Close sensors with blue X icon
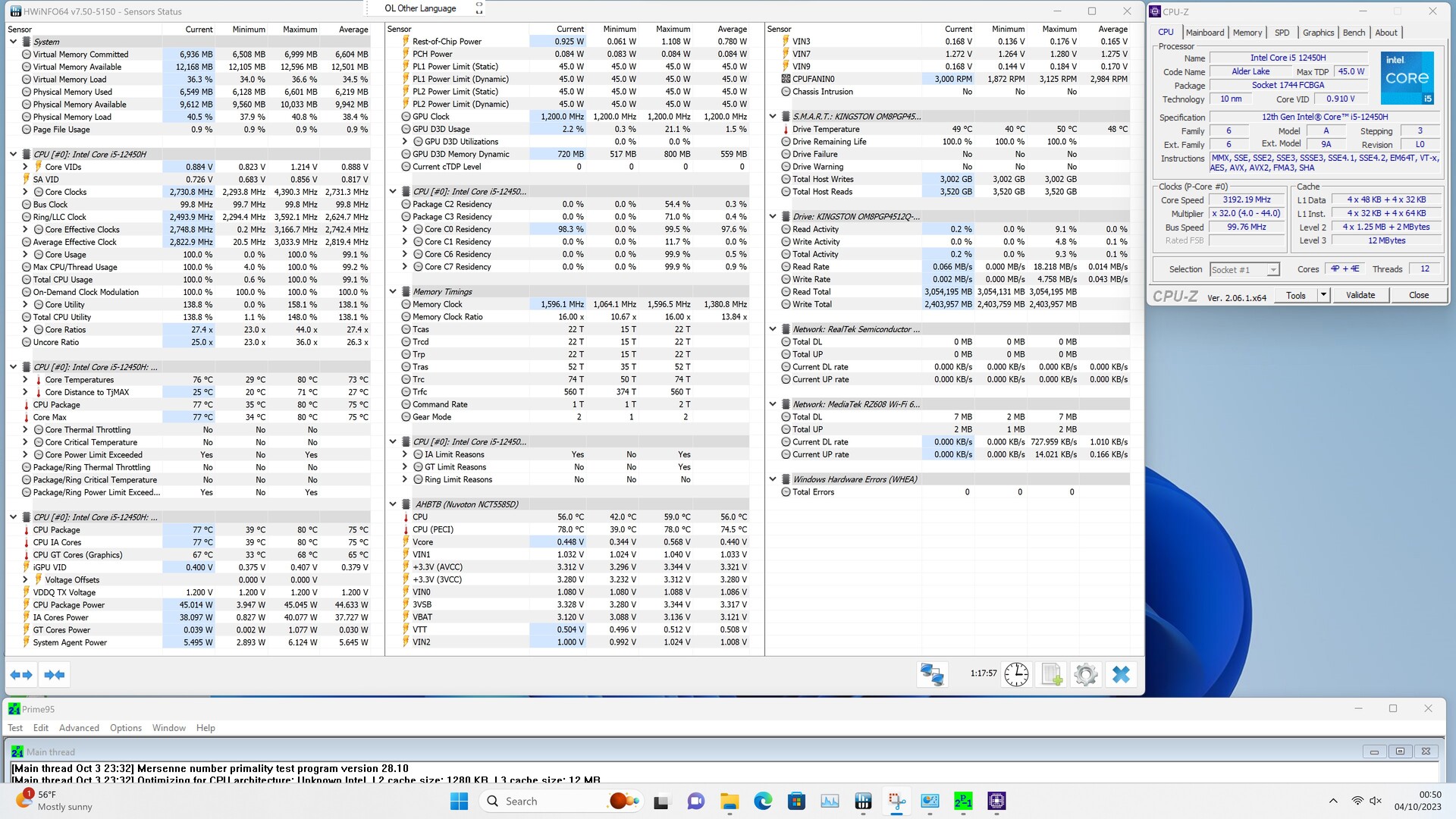 click(1121, 674)
